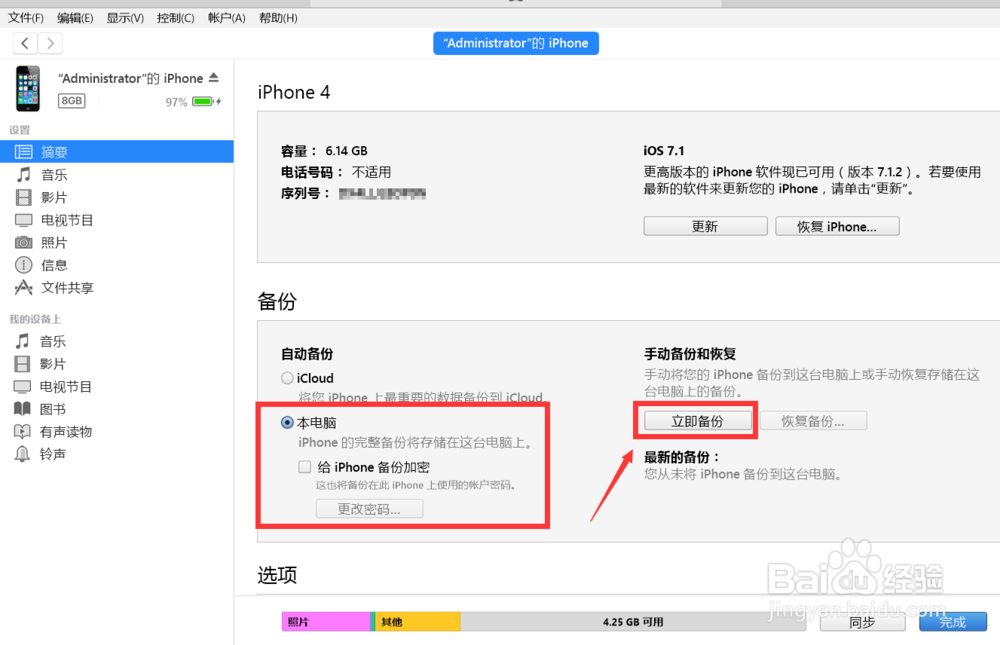Select iCloud automatic backup option
The width and height of the screenshot is (1000, 645).
pos(287,378)
